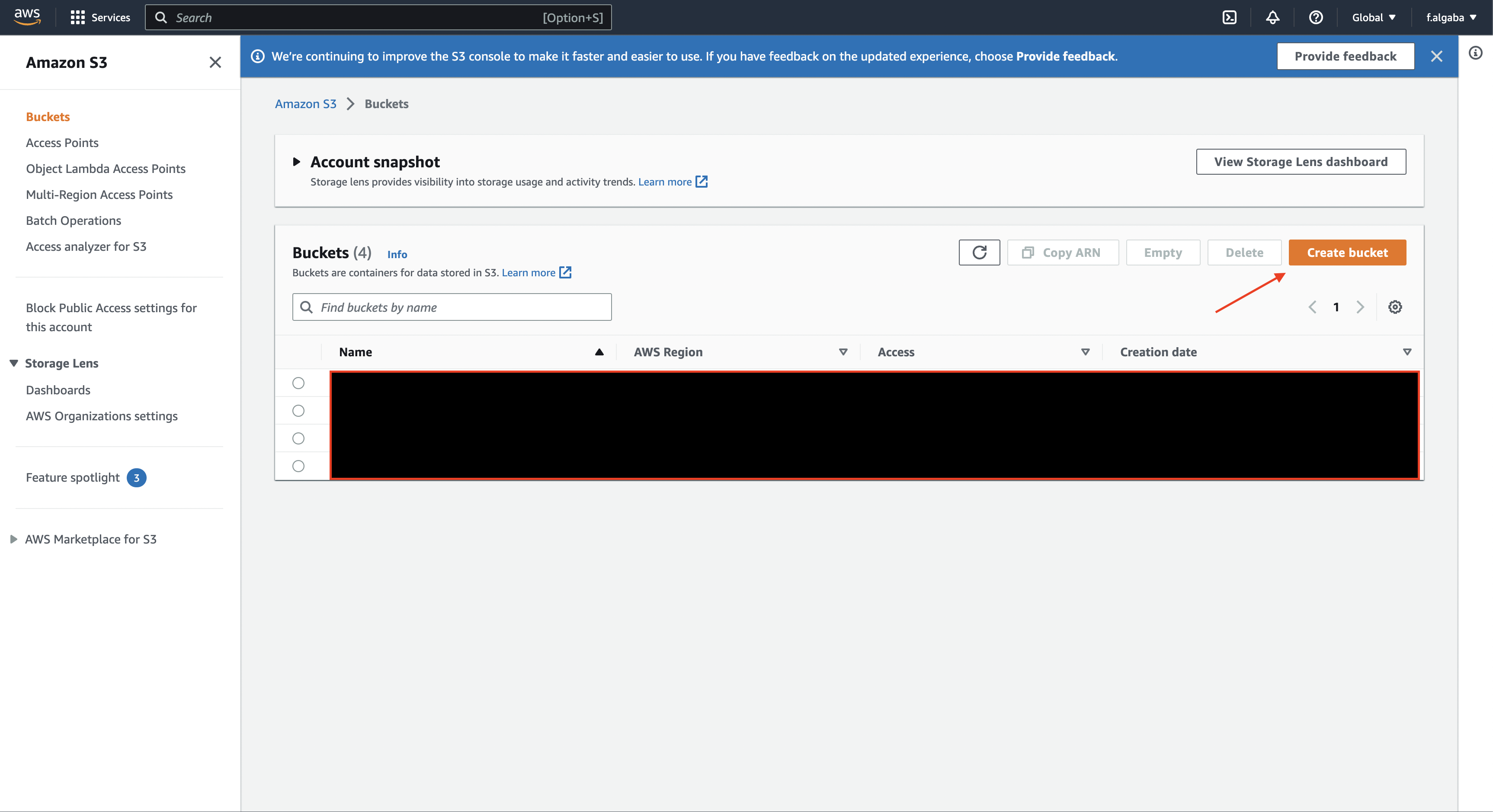Select the fourth bucket radio button

tap(298, 466)
